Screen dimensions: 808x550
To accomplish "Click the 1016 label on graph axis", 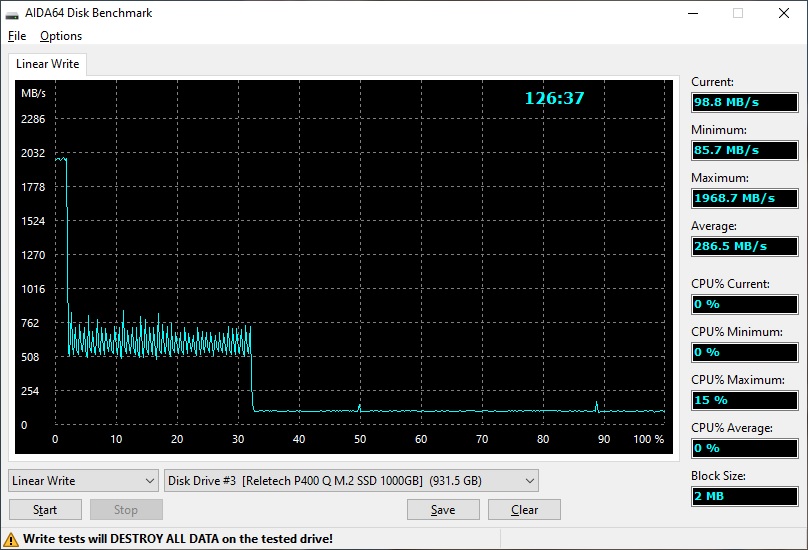I will 33,289.
